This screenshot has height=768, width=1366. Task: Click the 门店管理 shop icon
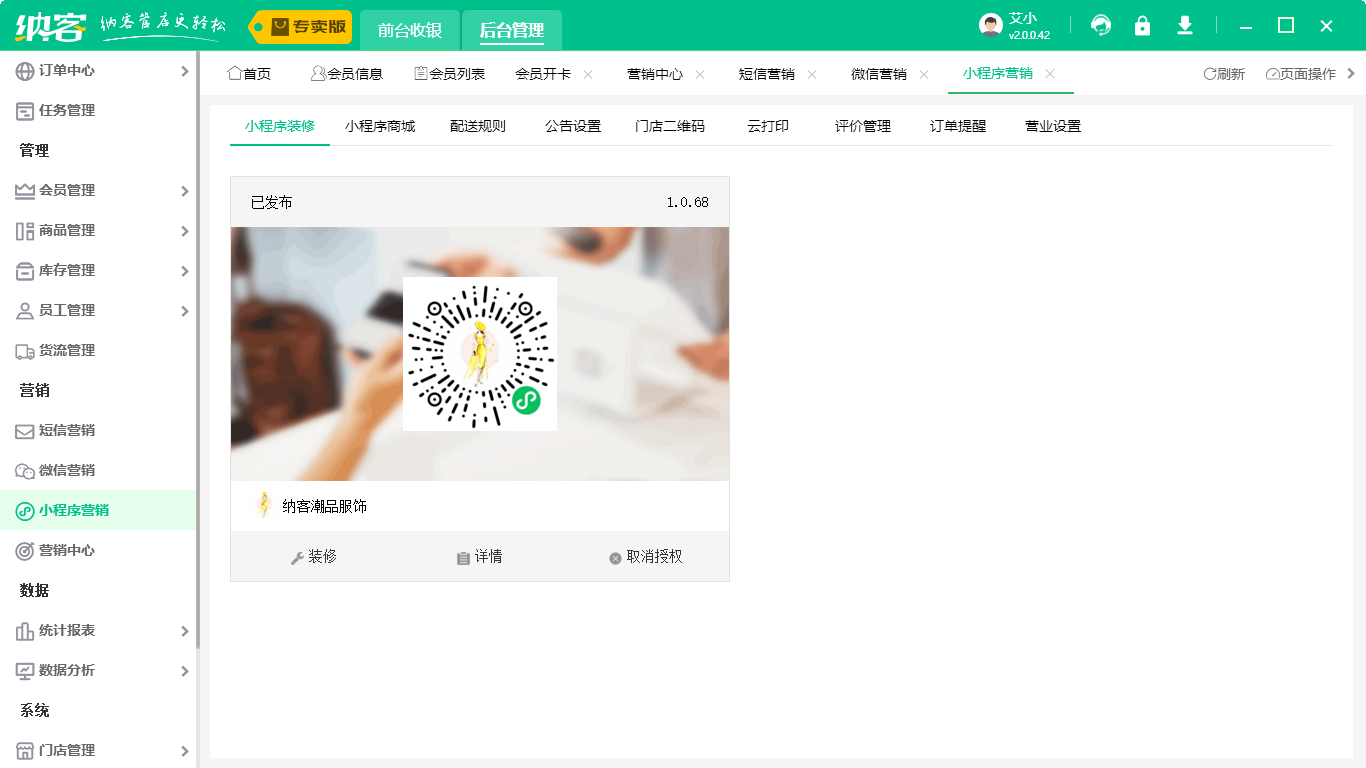click(x=25, y=751)
